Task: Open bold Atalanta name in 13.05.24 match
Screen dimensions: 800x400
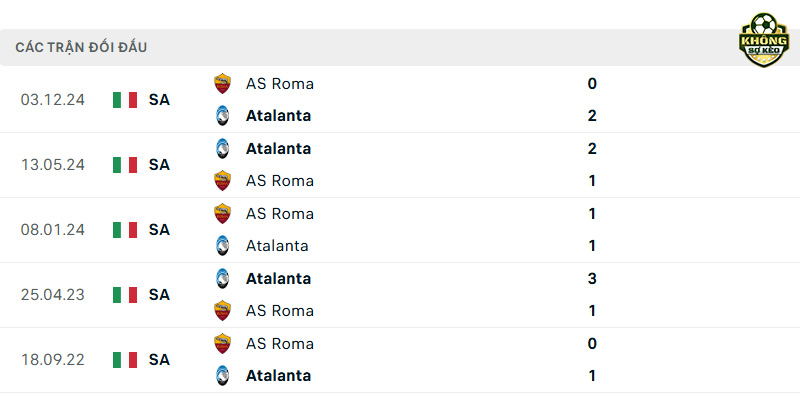Action: (x=278, y=148)
